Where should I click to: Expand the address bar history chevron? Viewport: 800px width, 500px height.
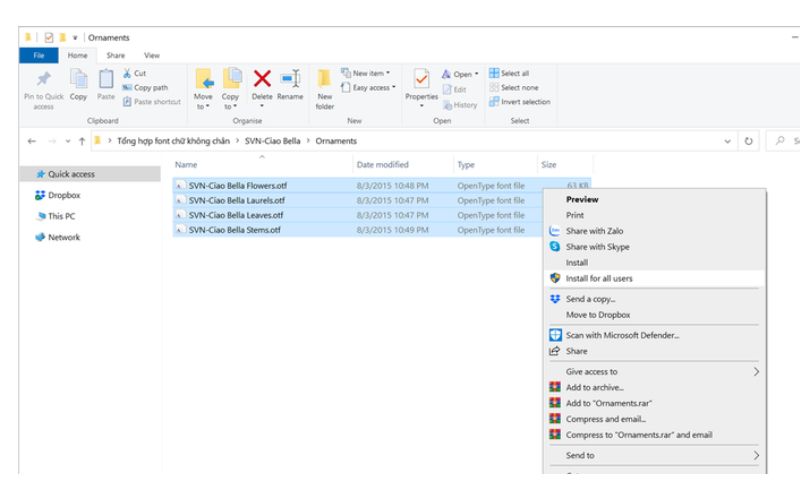tap(727, 141)
